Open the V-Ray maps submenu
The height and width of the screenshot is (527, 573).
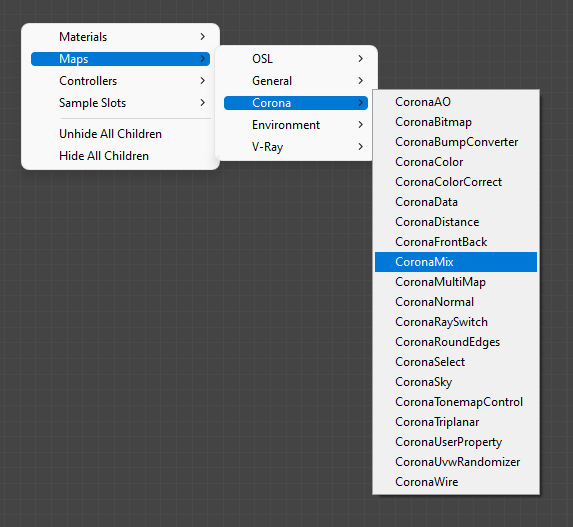tap(296, 147)
